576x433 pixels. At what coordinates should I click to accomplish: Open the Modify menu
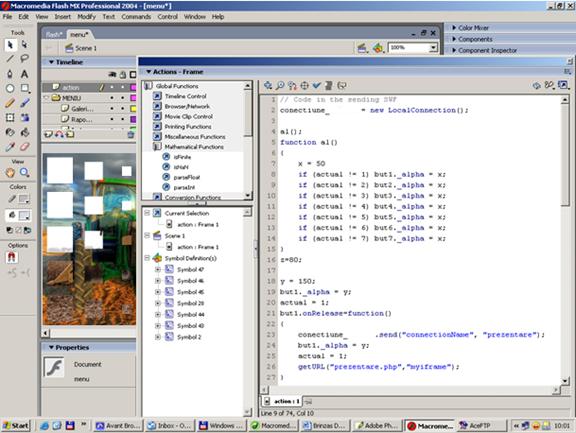point(86,17)
